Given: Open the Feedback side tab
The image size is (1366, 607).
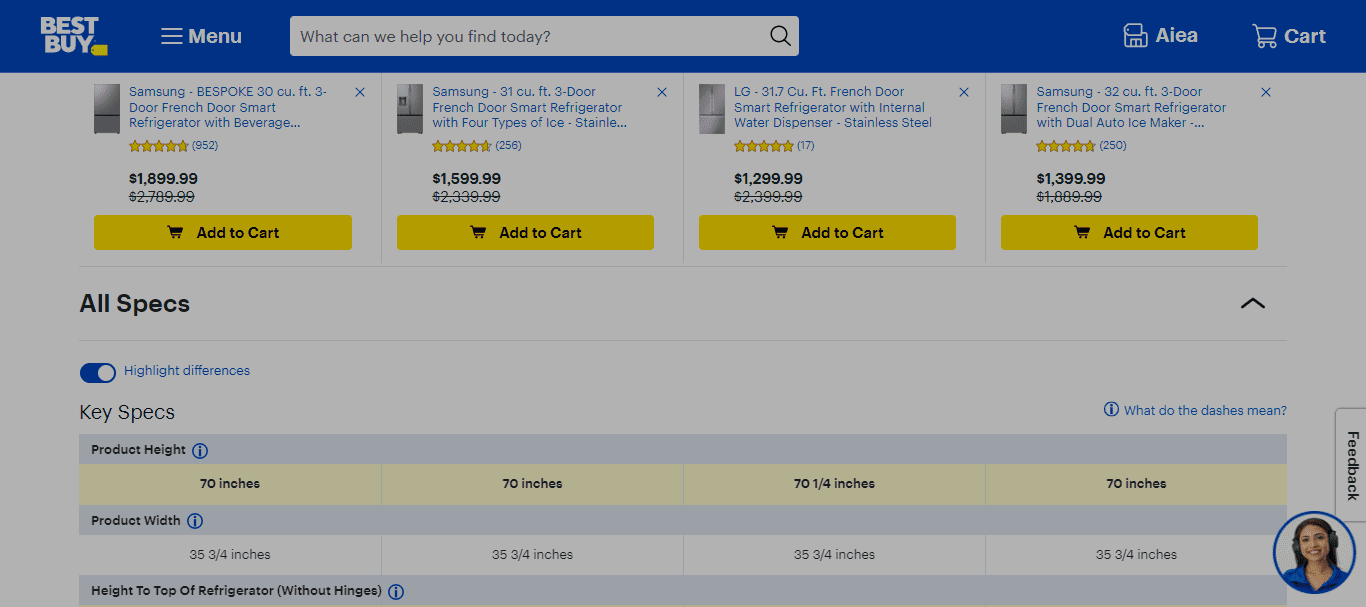Looking at the screenshot, I should pos(1351,465).
